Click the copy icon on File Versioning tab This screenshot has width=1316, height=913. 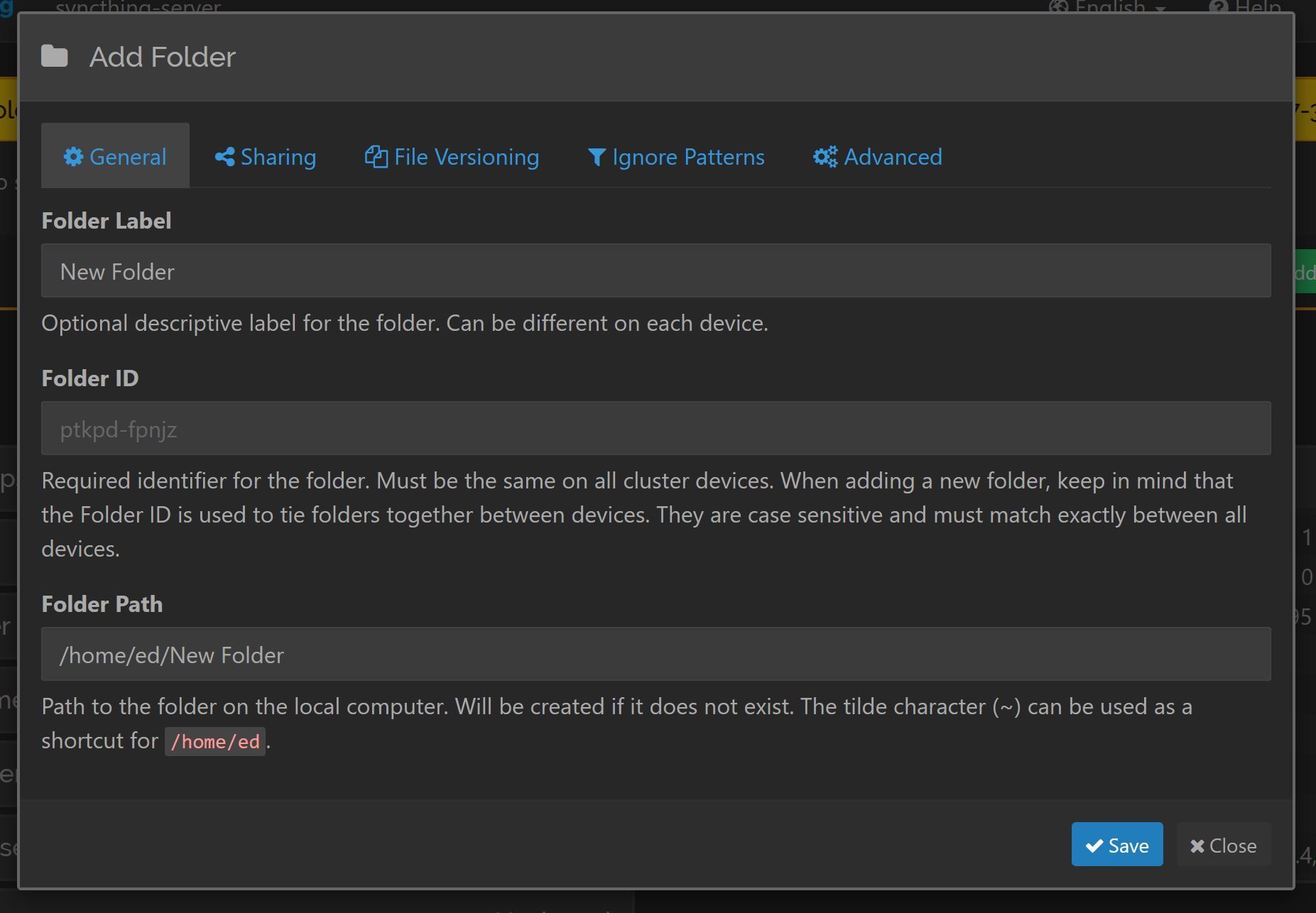tap(376, 157)
